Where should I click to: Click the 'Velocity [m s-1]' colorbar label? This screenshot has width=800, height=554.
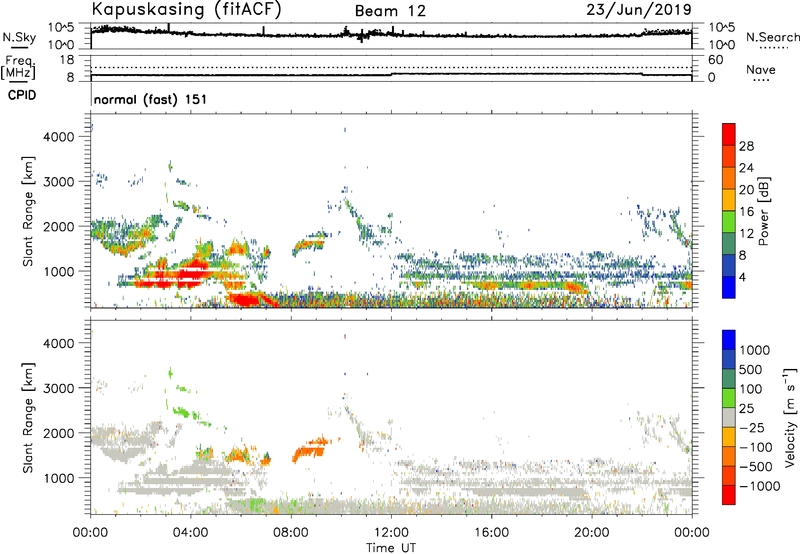[790, 417]
